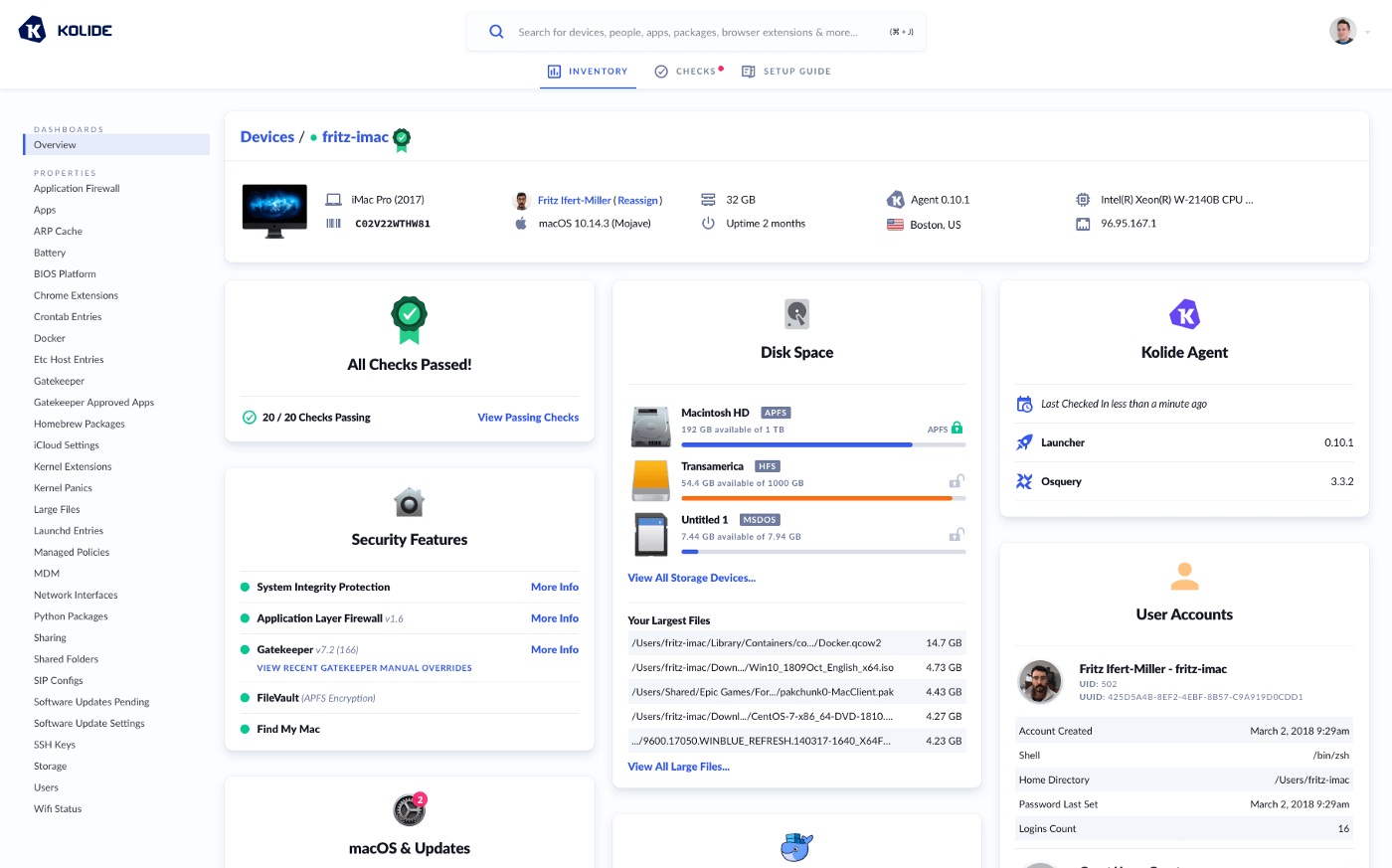Click the macOS & Updates icon with badge
Screen dimensions: 1392x868
409,809
